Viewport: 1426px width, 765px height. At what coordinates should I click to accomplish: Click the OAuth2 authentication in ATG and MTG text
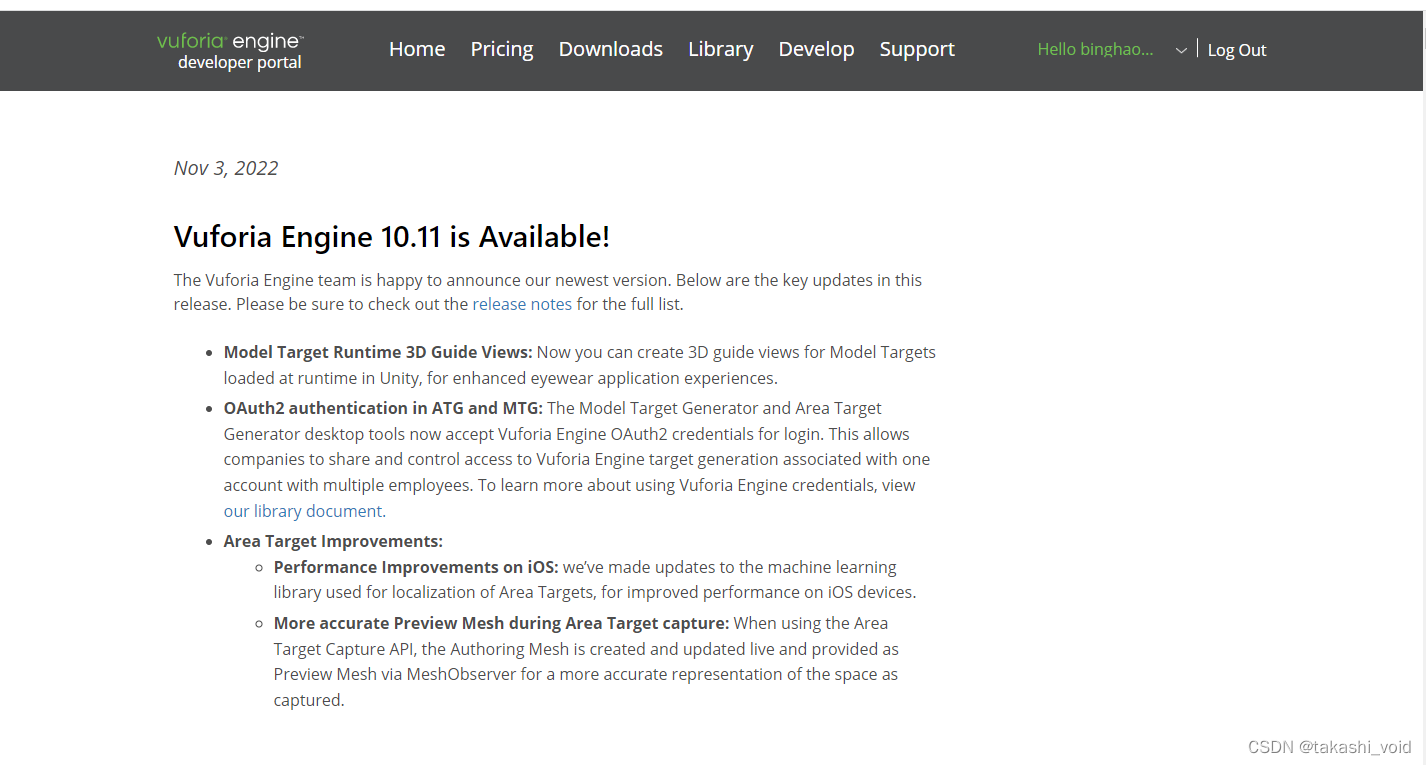(x=383, y=408)
